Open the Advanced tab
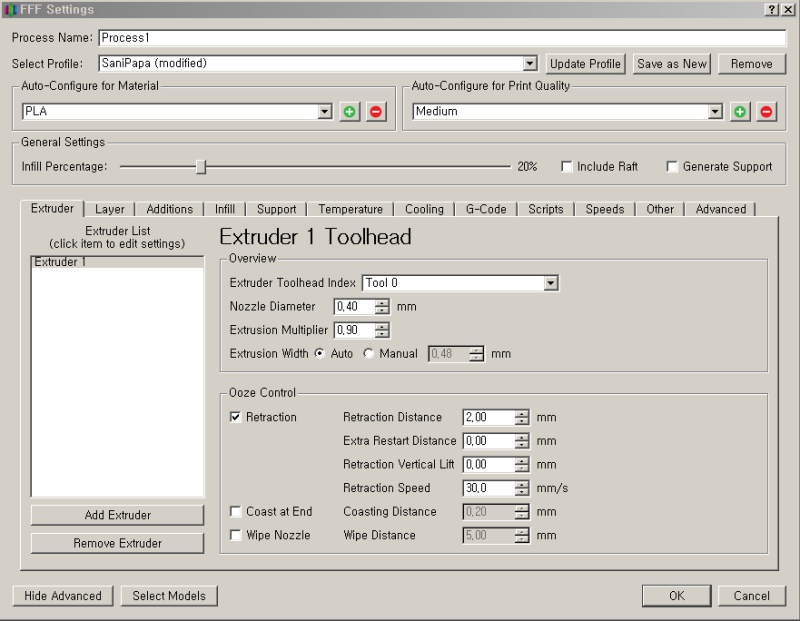The width and height of the screenshot is (800, 621). (720, 209)
